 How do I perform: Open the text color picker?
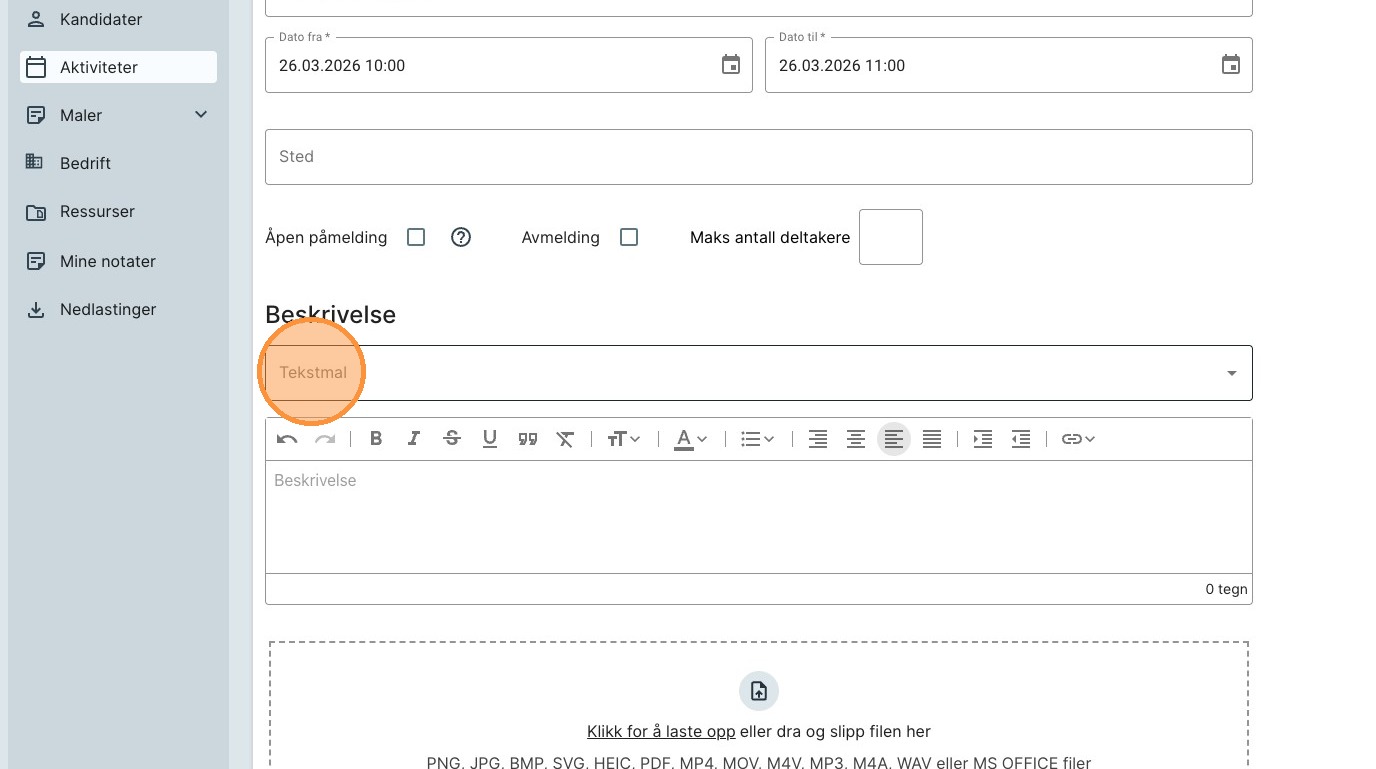click(690, 439)
